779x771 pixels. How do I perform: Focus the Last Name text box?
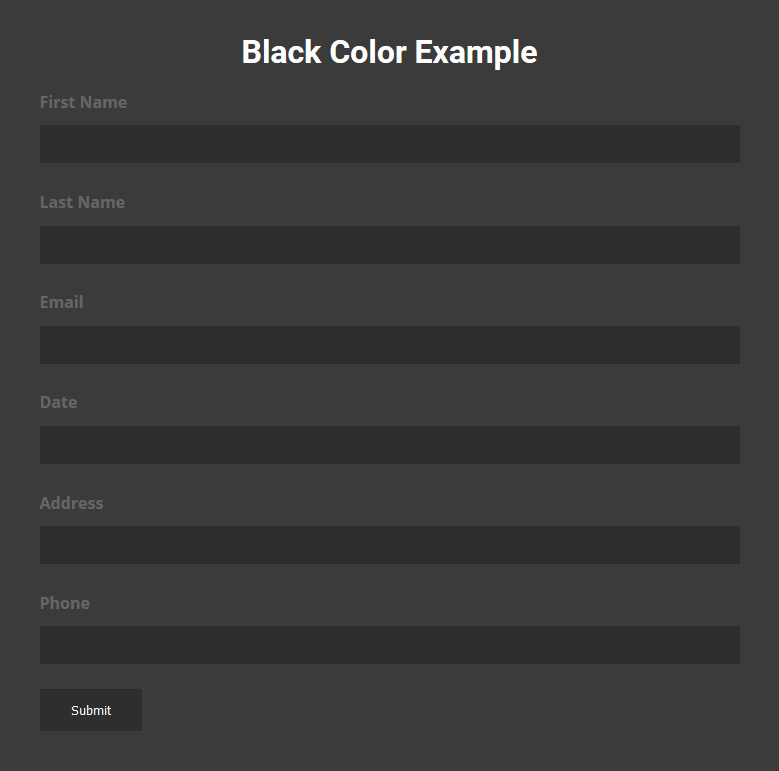tap(389, 245)
